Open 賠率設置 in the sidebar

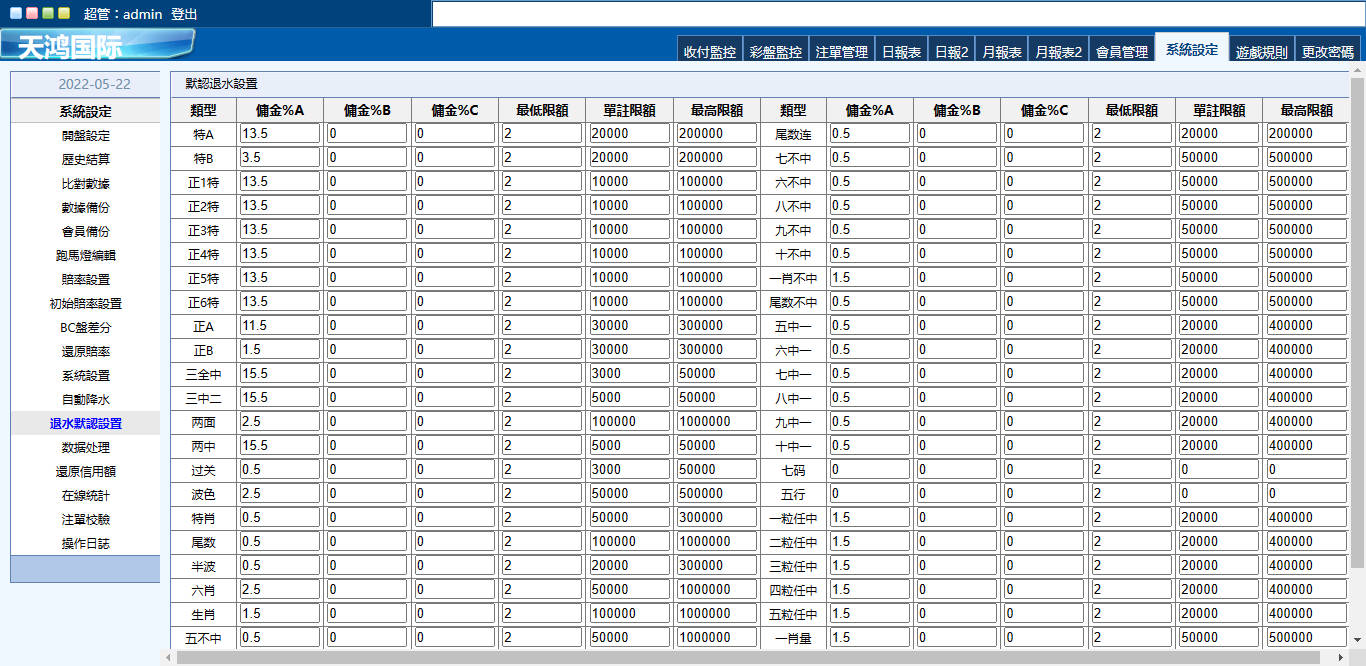pos(85,280)
